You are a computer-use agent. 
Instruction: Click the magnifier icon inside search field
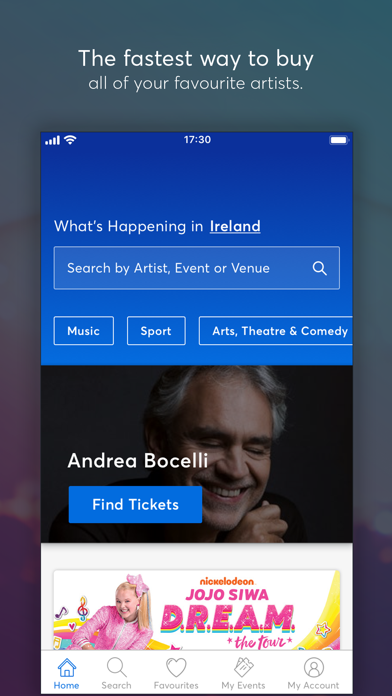[x=320, y=268]
